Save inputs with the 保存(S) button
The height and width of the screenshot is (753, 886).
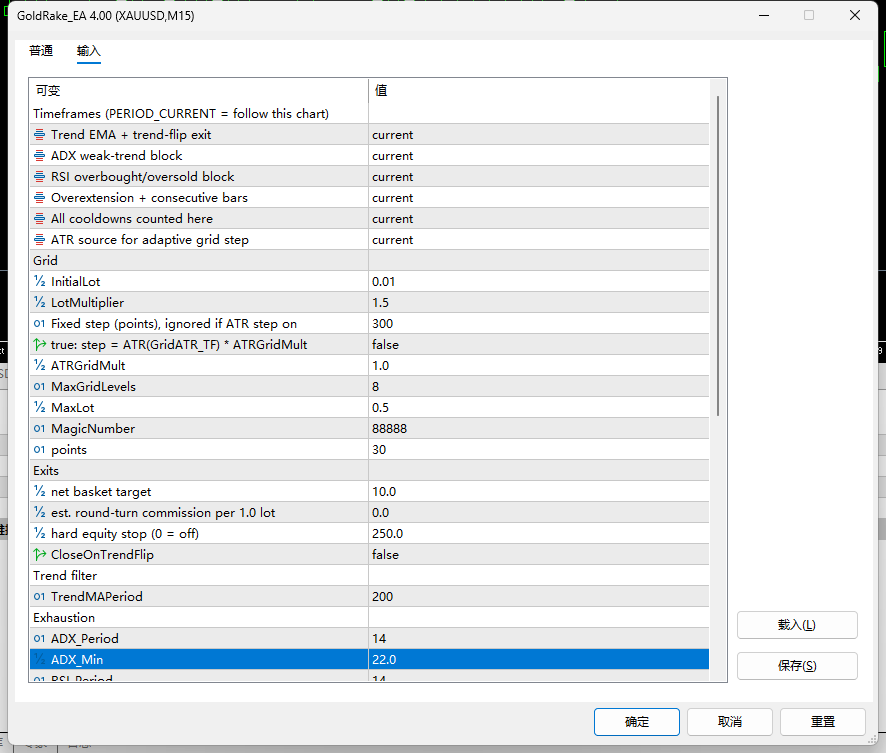pyautogui.click(x=797, y=665)
